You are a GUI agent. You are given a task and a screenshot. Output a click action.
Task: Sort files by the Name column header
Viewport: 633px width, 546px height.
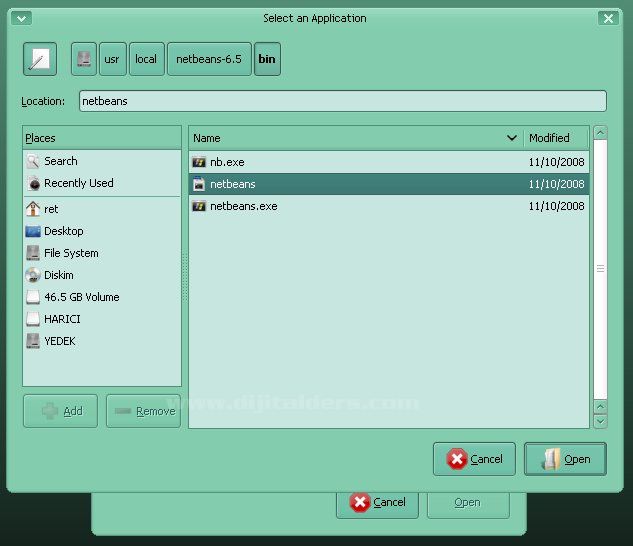(x=356, y=138)
